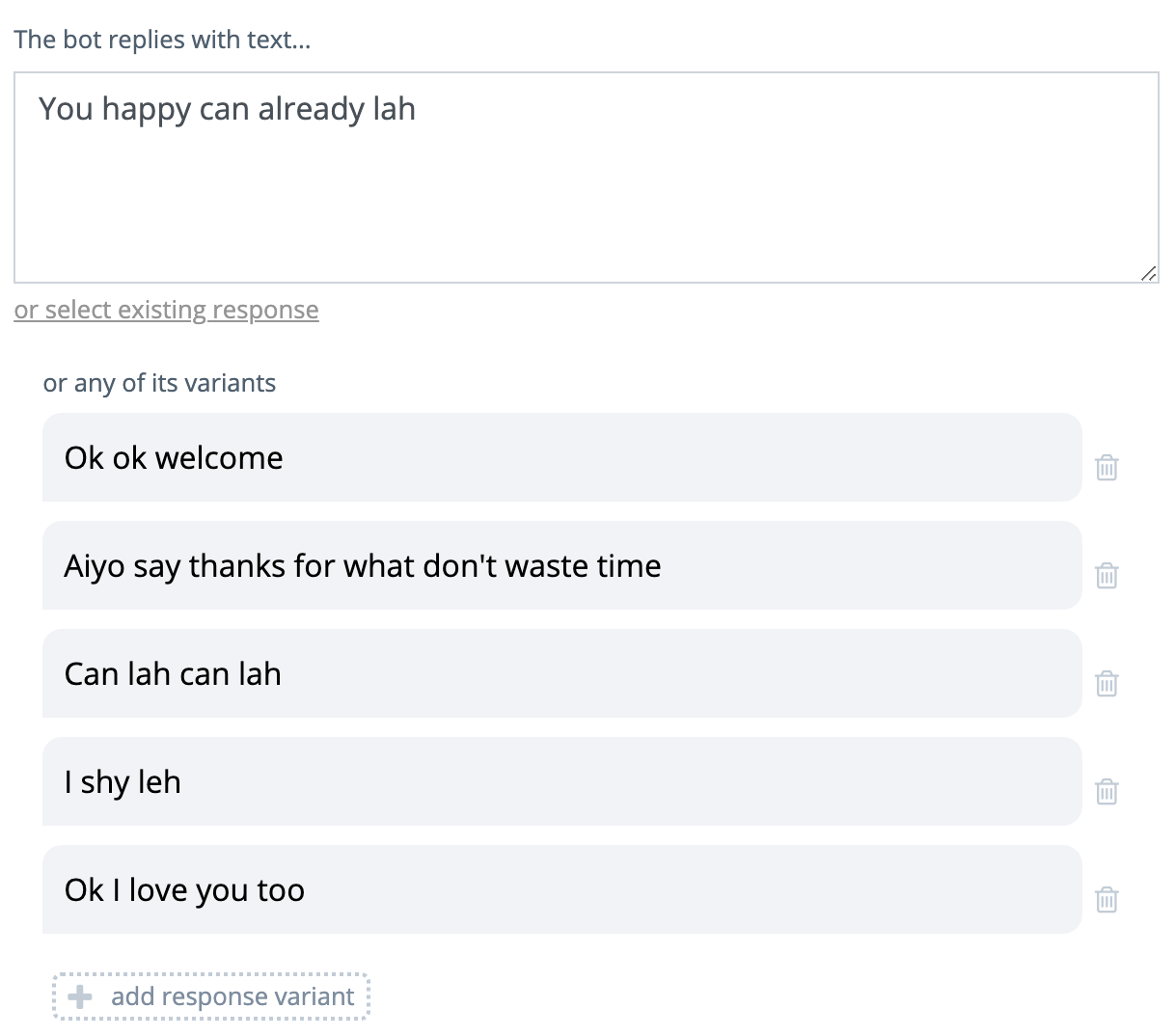Trash the 'I shy leh' variant
The height and width of the screenshot is (1036, 1175).
coord(1107,792)
